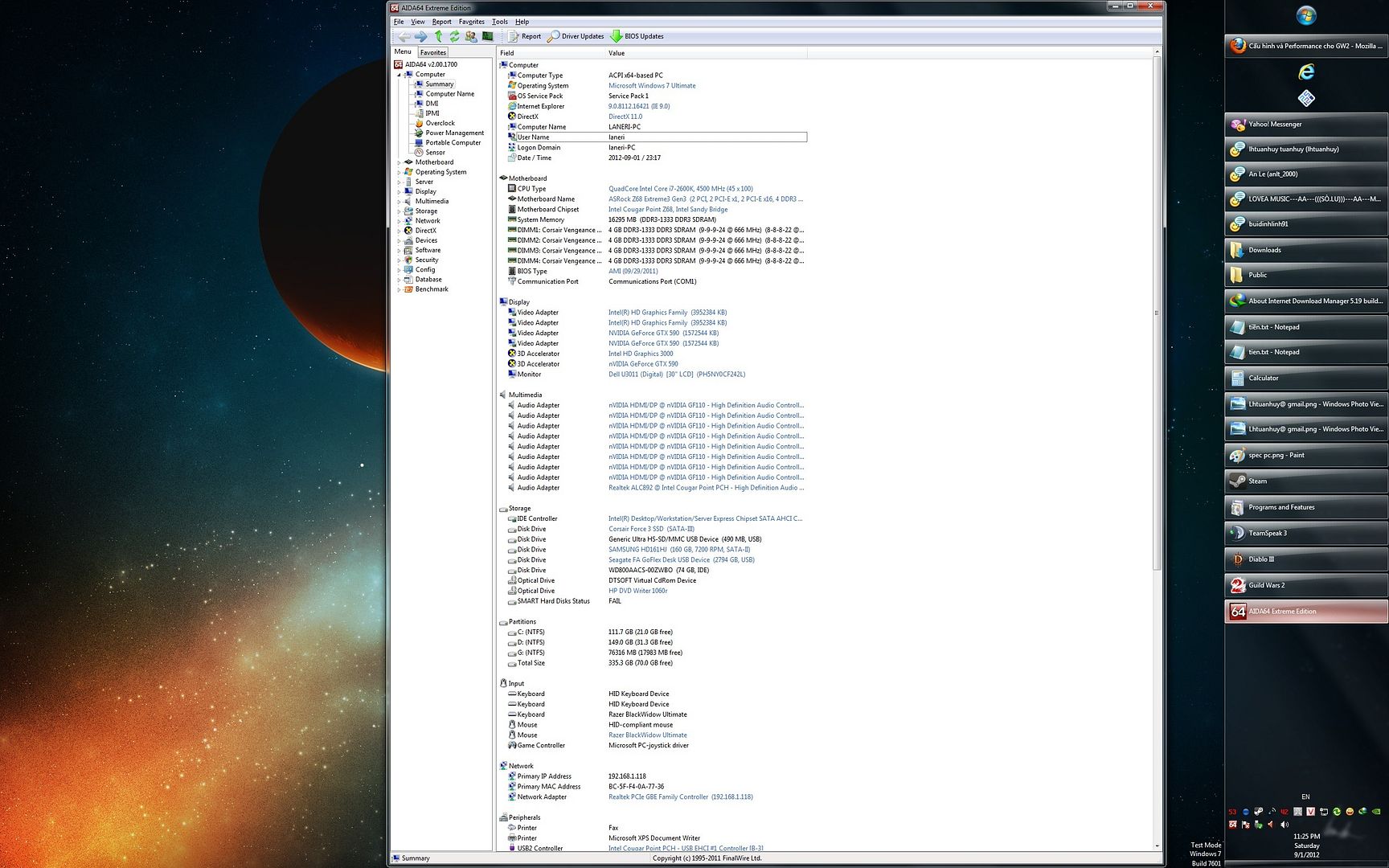The width and height of the screenshot is (1389, 868).
Task: Switch to TeamSpeak 3 in taskbar
Action: (1306, 533)
